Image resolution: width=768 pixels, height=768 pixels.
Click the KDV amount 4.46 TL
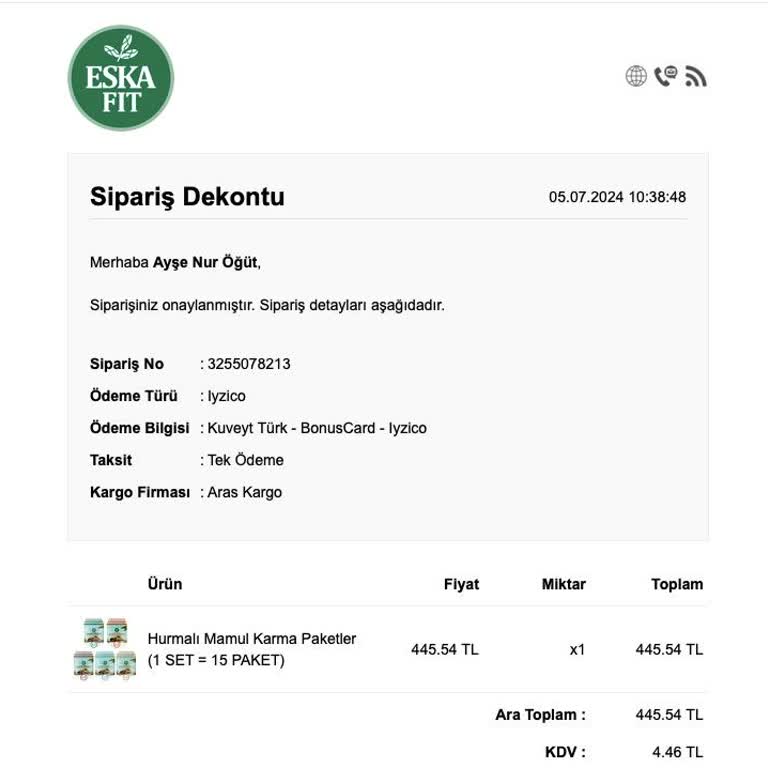(x=677, y=752)
